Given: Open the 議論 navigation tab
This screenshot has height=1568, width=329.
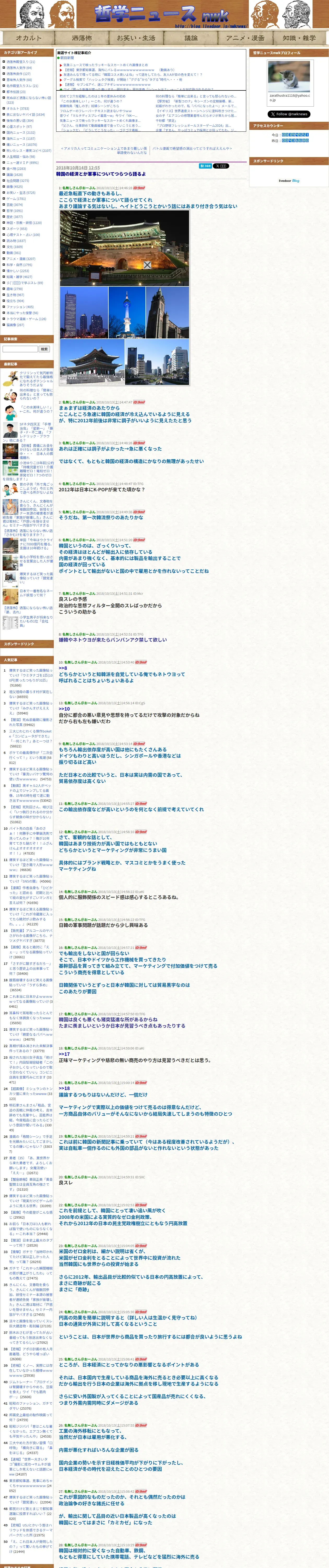Looking at the screenshot, I should click(x=191, y=38).
